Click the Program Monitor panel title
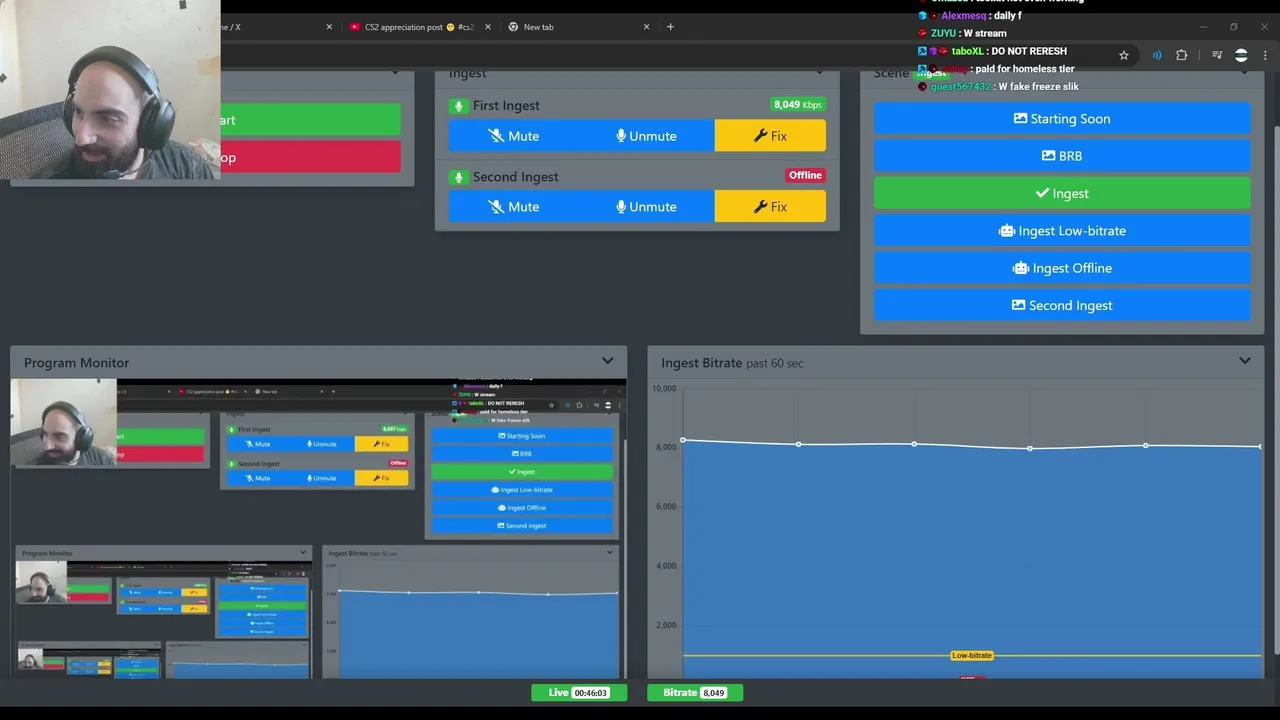The image size is (1280, 720). point(76,362)
